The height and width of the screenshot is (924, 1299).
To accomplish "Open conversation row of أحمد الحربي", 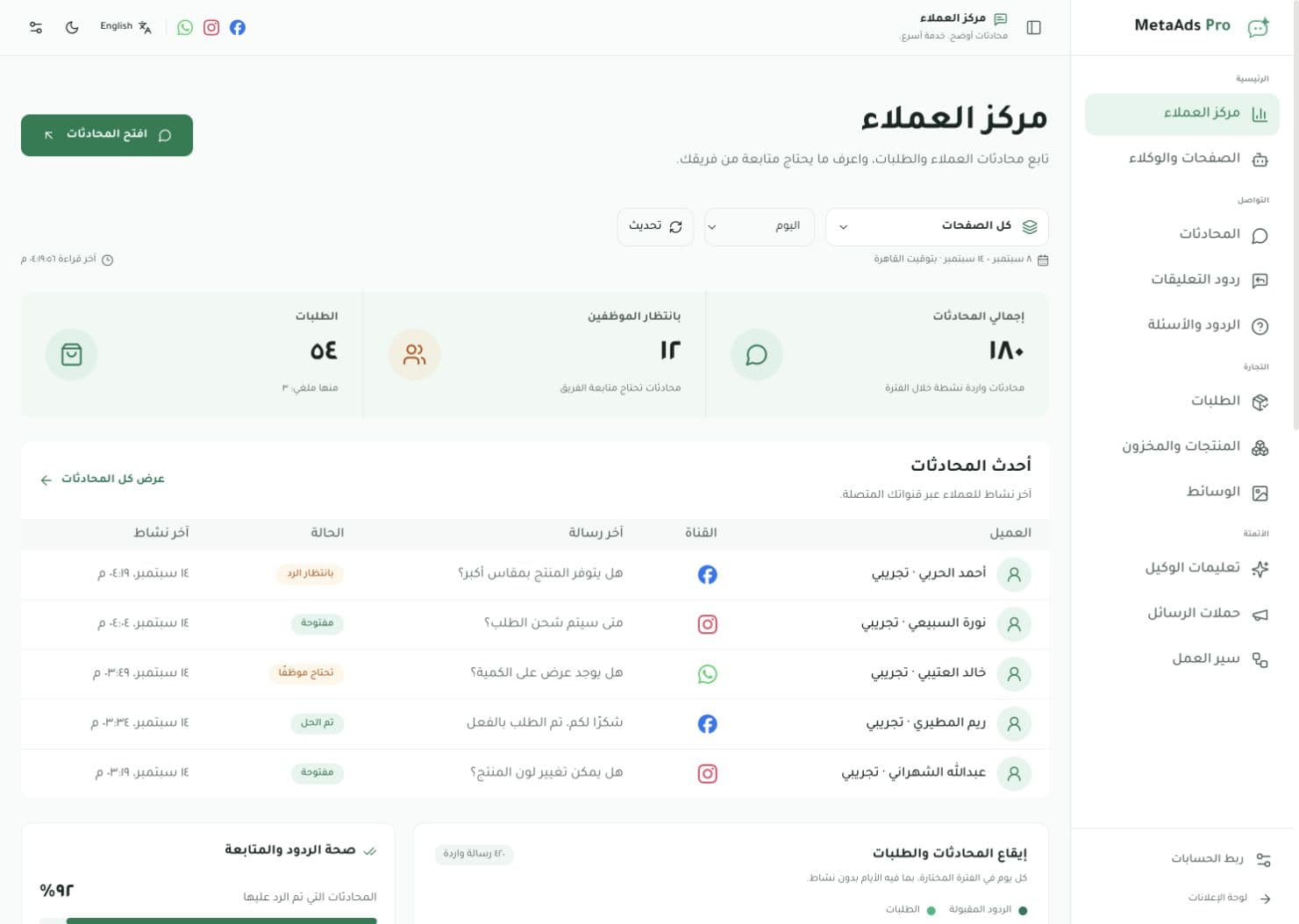I will click(x=535, y=574).
